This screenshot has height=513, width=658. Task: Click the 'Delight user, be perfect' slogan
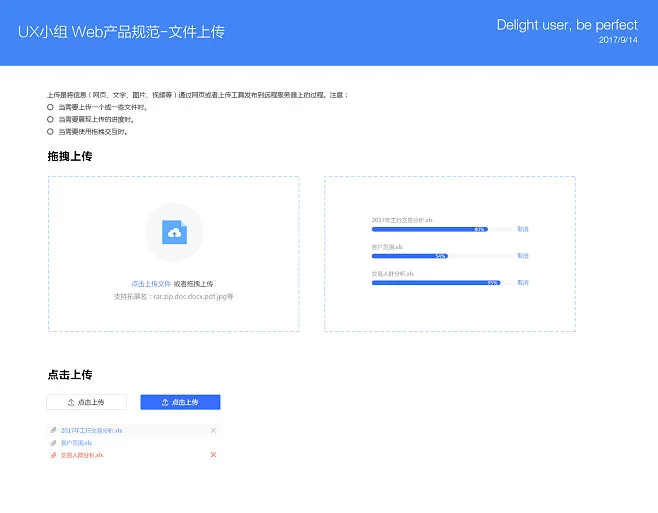coord(567,25)
